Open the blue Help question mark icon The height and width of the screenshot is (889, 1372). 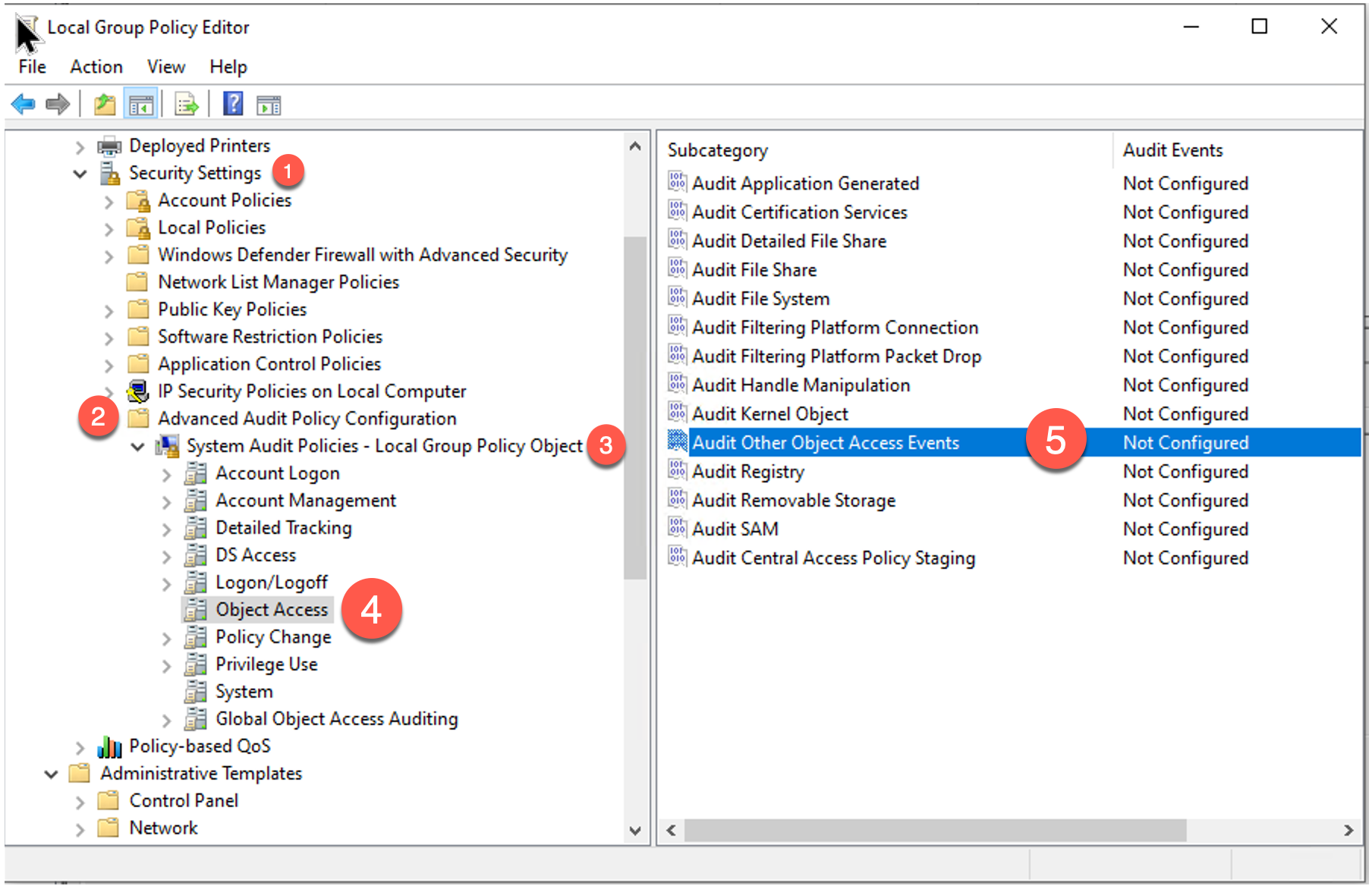pyautogui.click(x=233, y=104)
